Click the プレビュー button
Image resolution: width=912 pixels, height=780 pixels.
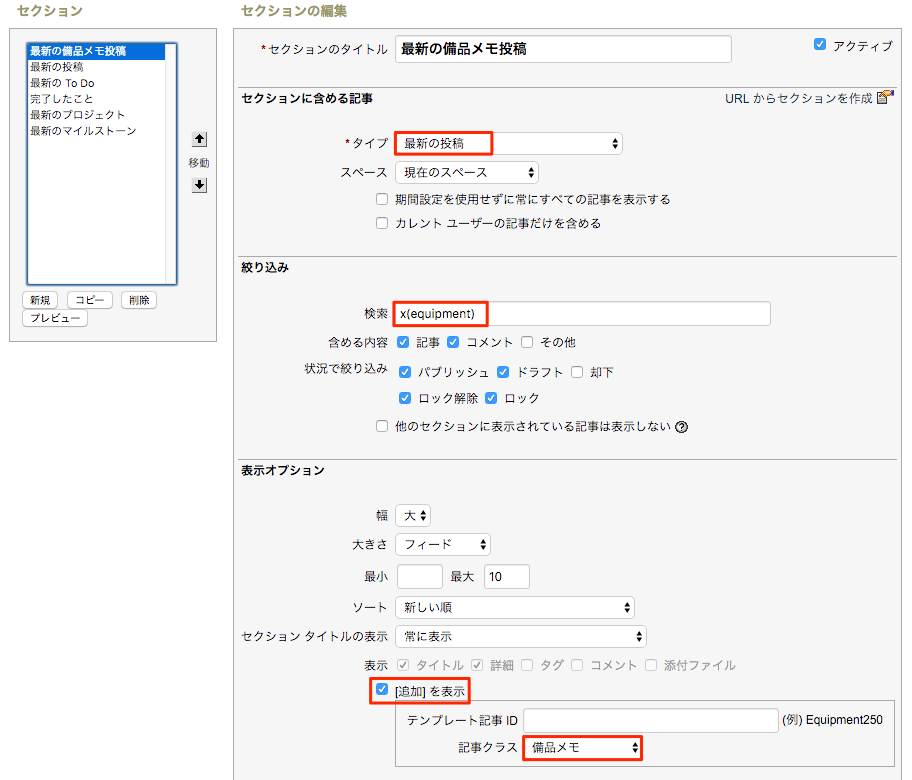(54, 318)
